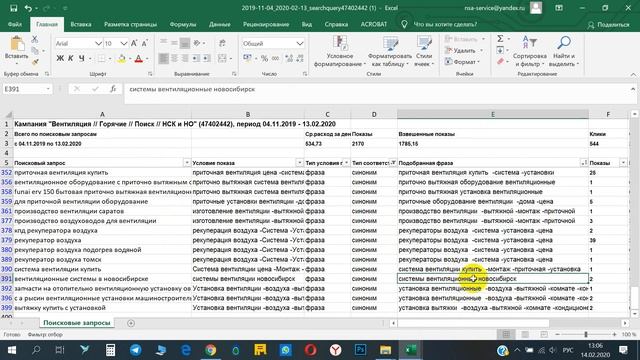The height and width of the screenshot is (360, 640).
Task: Click zoom in plus button
Action: point(614,334)
